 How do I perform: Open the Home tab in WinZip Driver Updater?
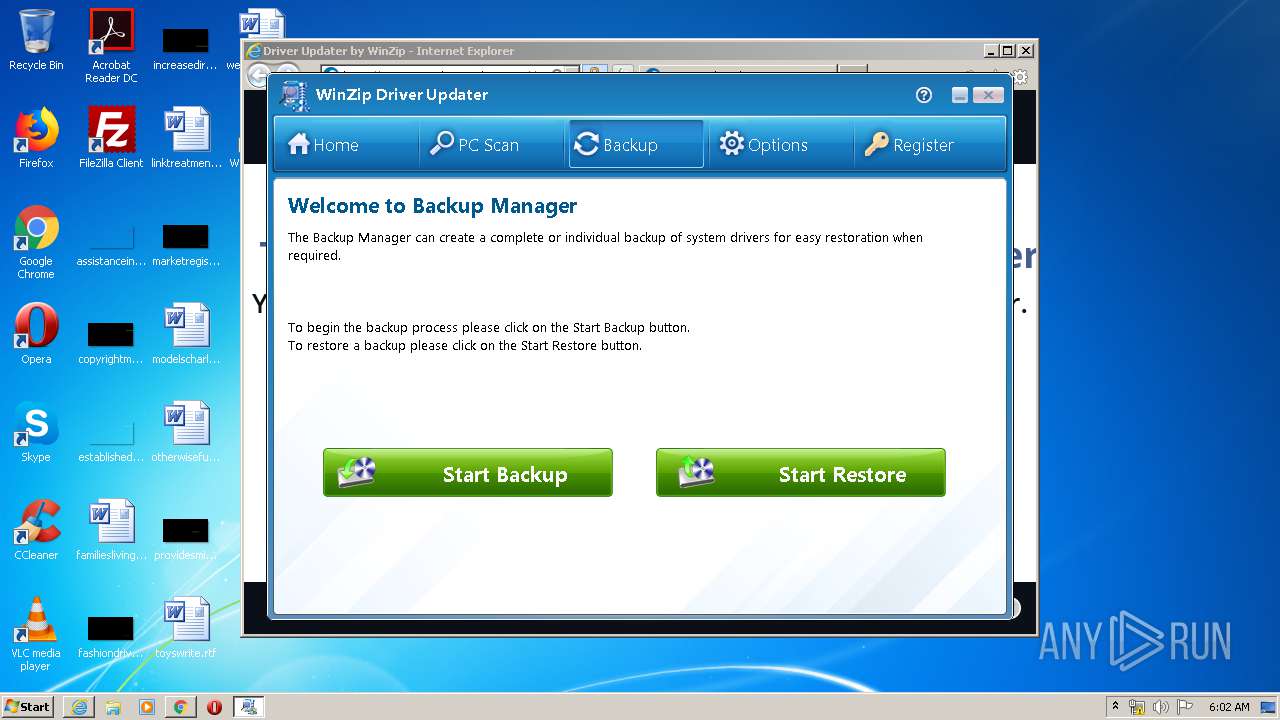coord(346,144)
